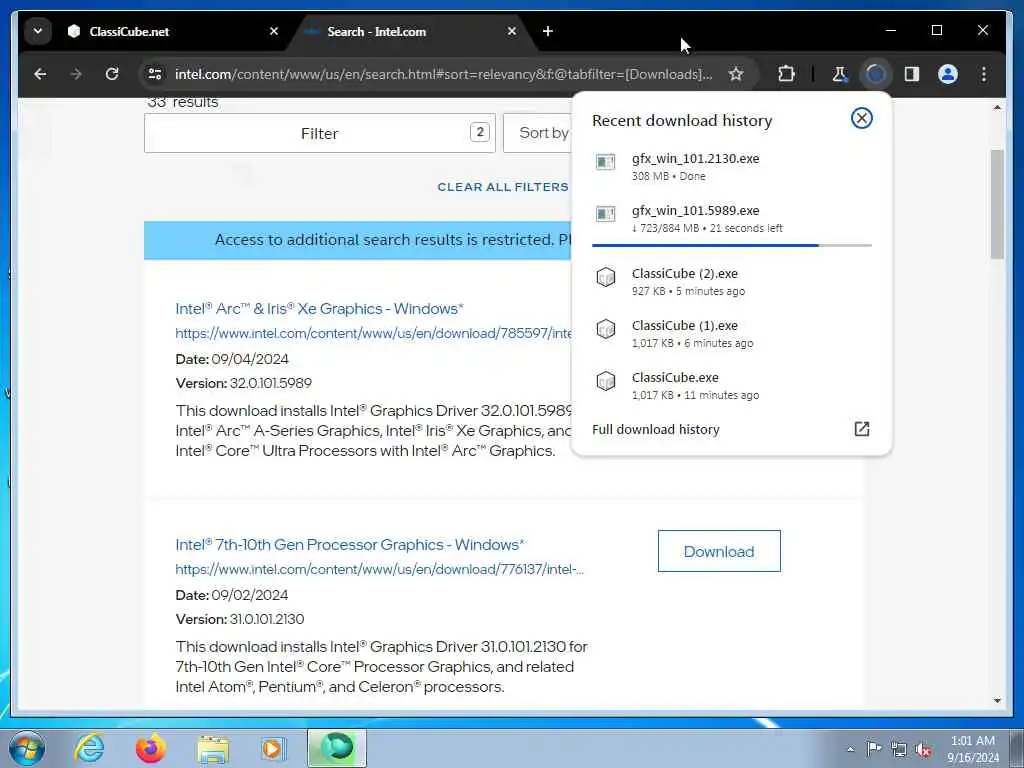Open Intel 7th-10th Gen Processor Graphics result
Screen dimensions: 1024x768
click(x=350, y=545)
